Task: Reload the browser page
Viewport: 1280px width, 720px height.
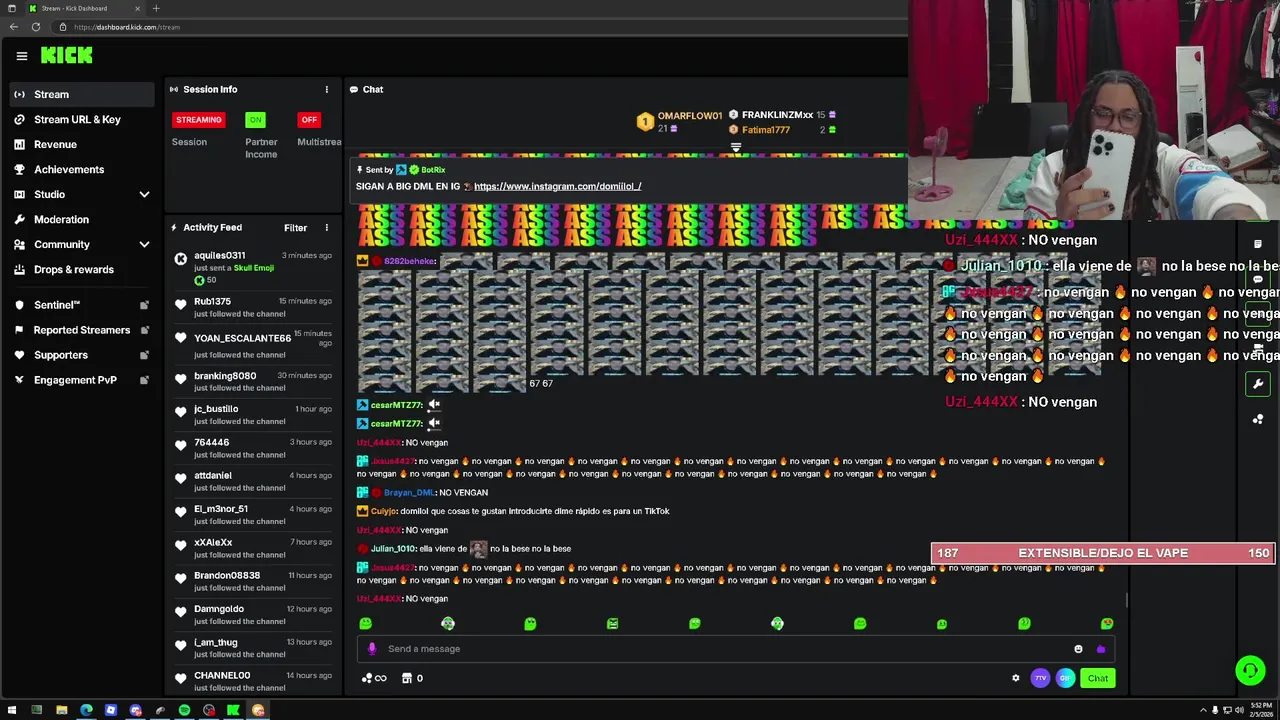Action: click(35, 27)
